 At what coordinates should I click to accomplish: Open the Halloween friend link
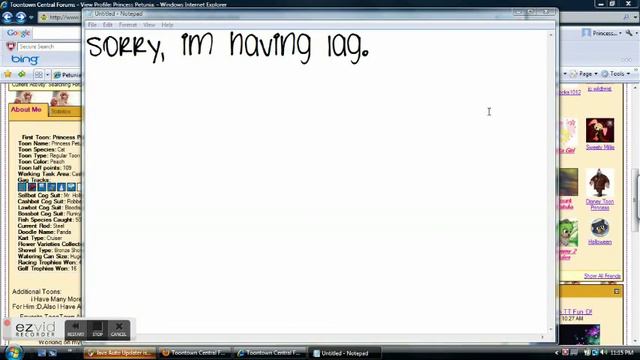point(600,242)
